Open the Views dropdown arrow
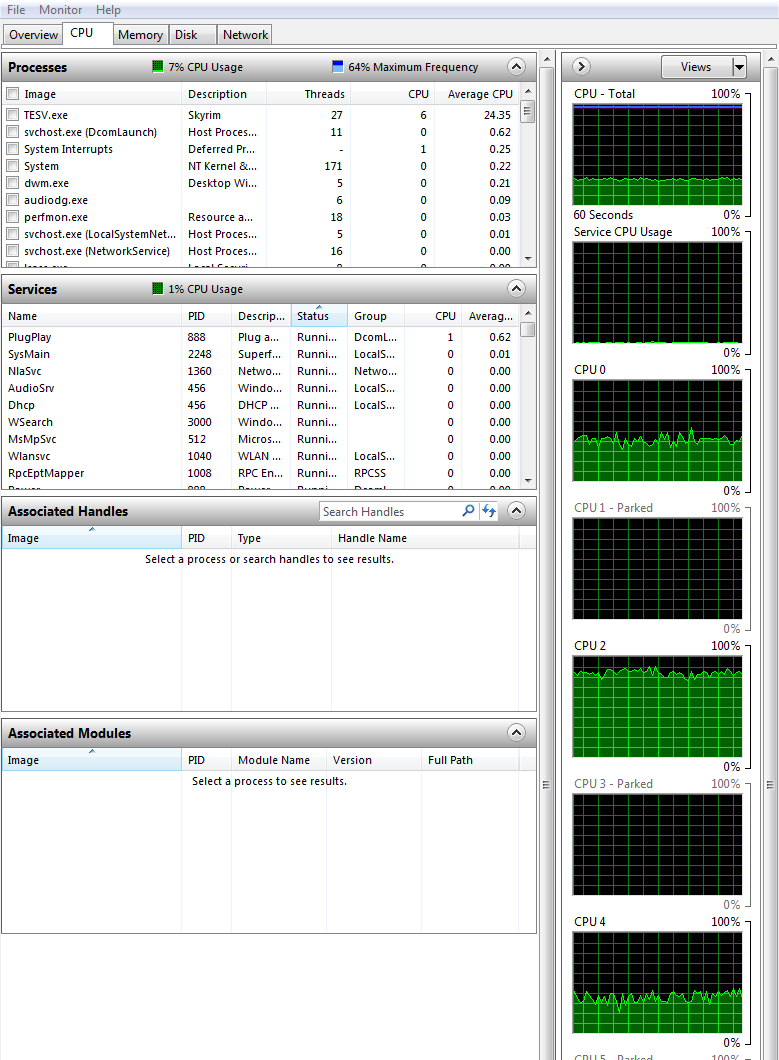 coord(739,67)
